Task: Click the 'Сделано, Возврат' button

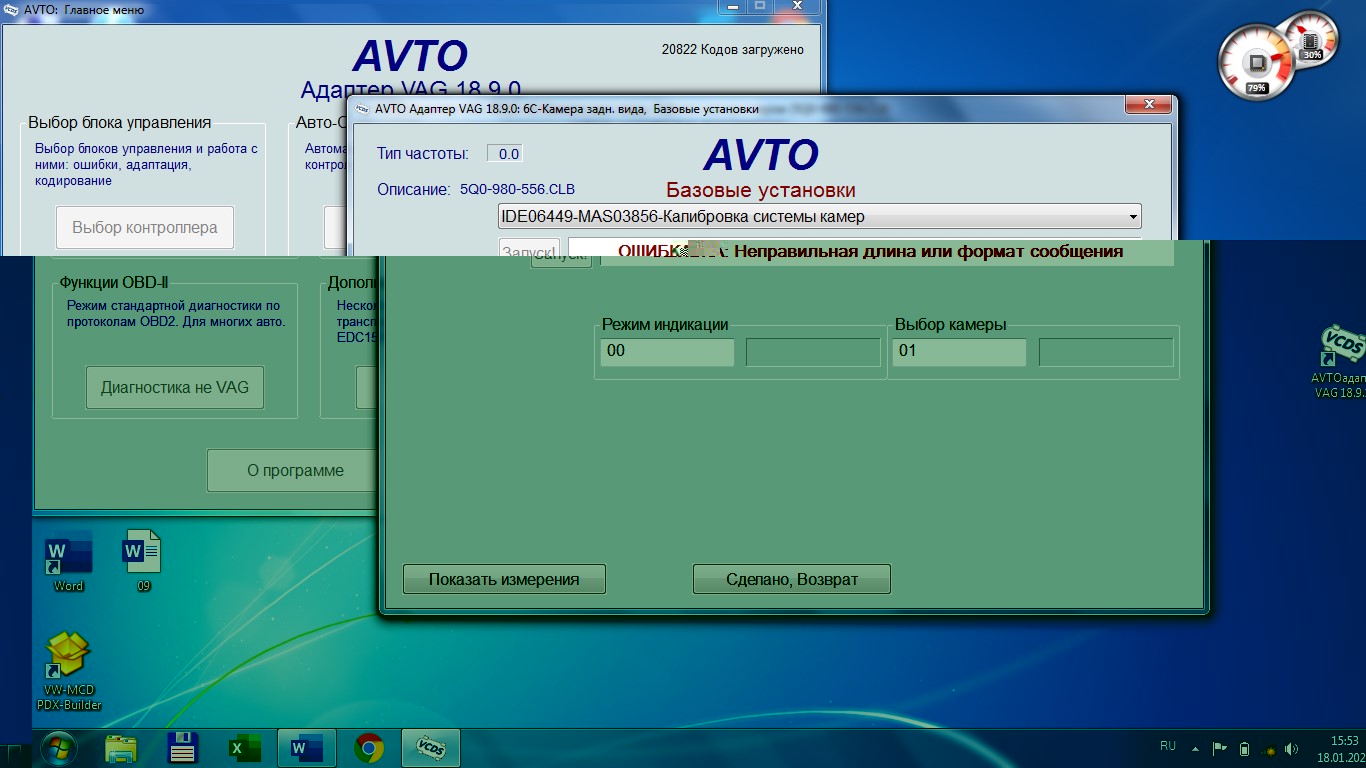Action: (791, 579)
